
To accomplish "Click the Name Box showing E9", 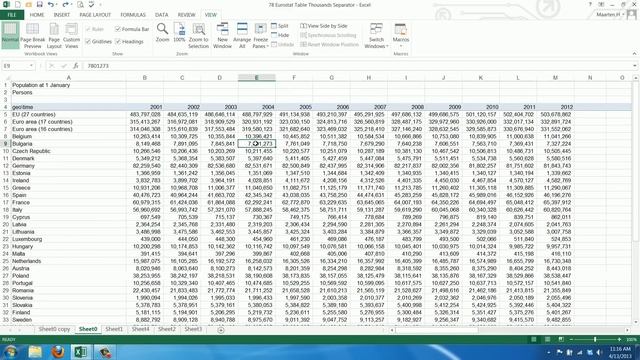I will click(x=15, y=66).
